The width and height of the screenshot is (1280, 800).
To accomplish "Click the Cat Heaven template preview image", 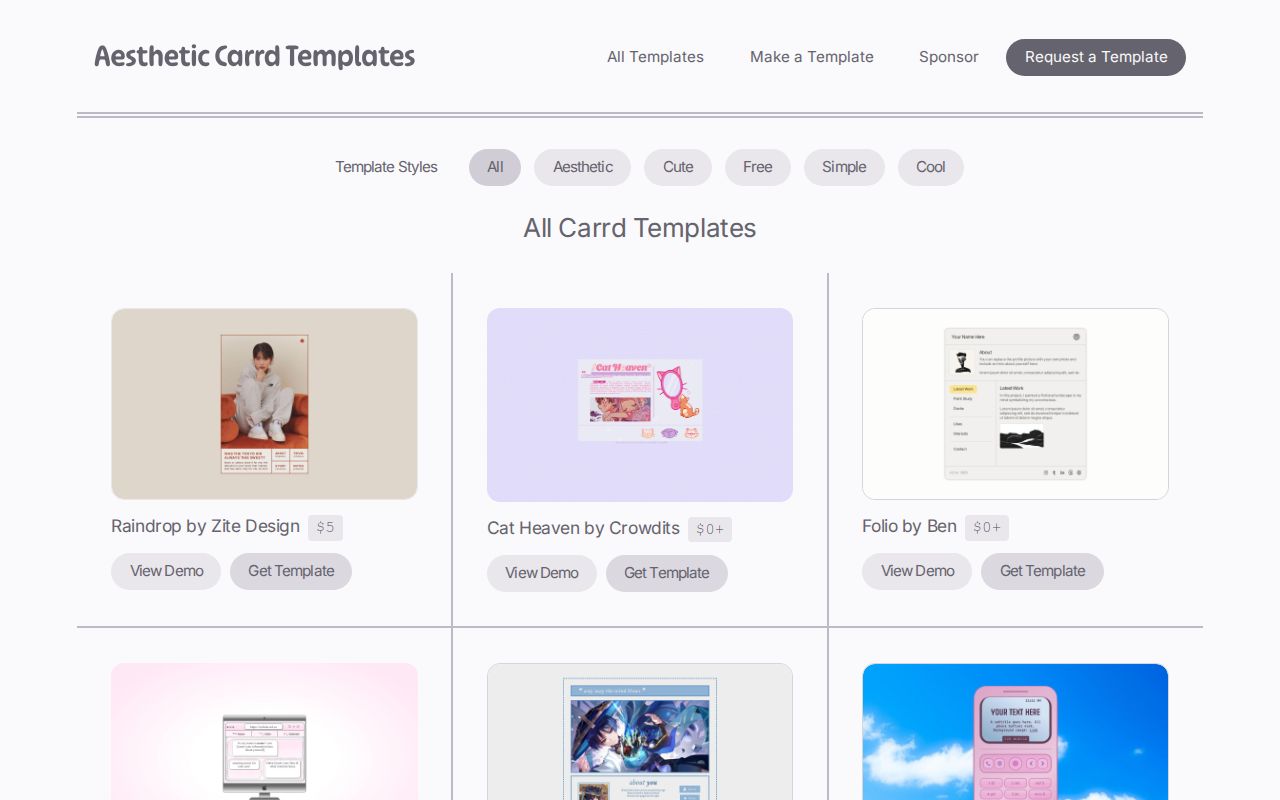I will pyautogui.click(x=639, y=404).
